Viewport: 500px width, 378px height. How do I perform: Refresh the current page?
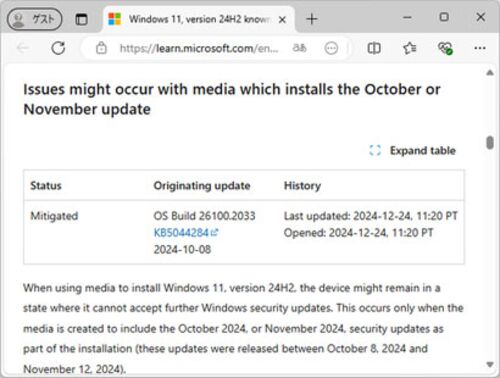[58, 48]
